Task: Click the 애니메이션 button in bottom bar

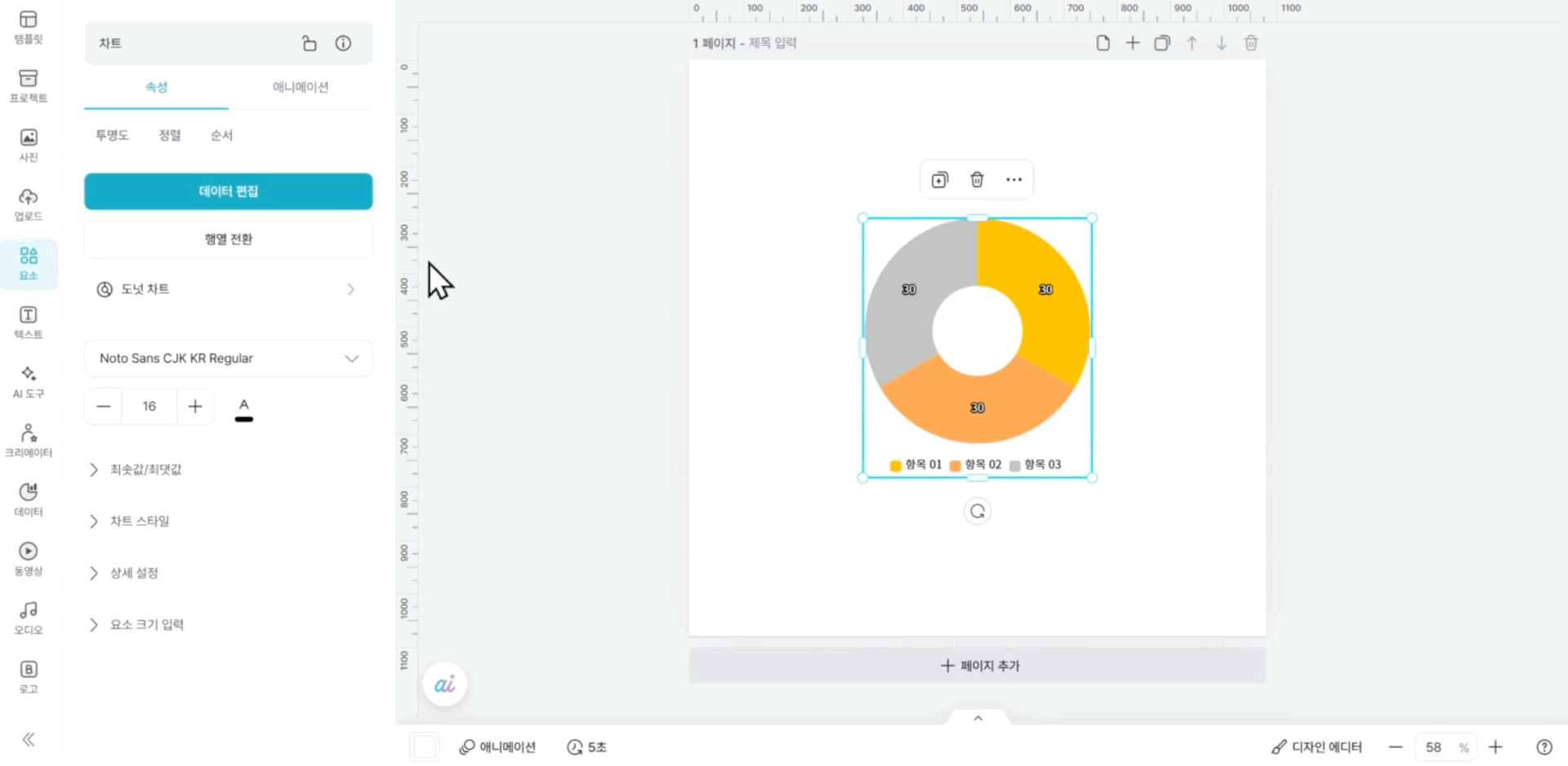Action: [x=497, y=747]
